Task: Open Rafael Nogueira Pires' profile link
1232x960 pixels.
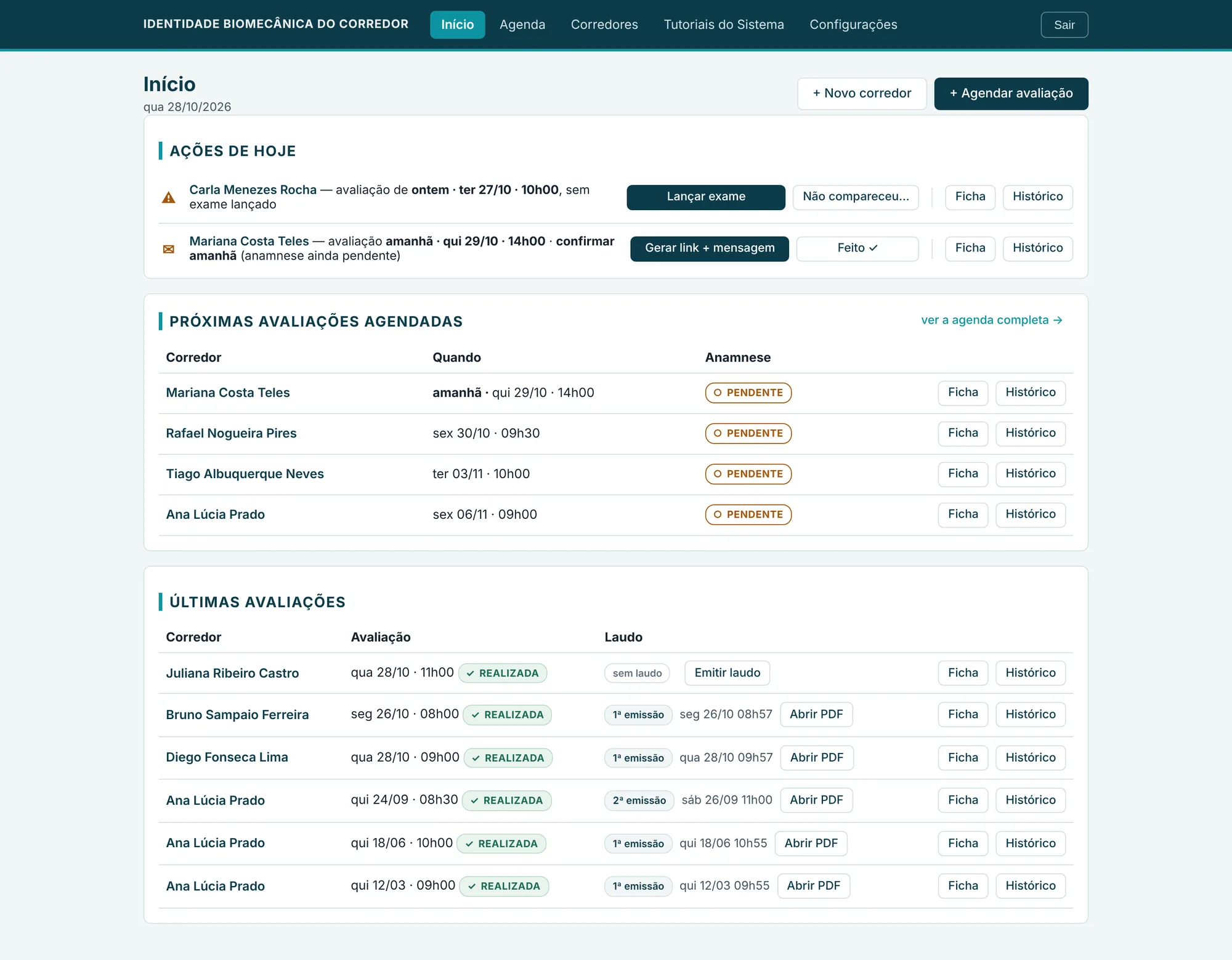Action: [231, 434]
